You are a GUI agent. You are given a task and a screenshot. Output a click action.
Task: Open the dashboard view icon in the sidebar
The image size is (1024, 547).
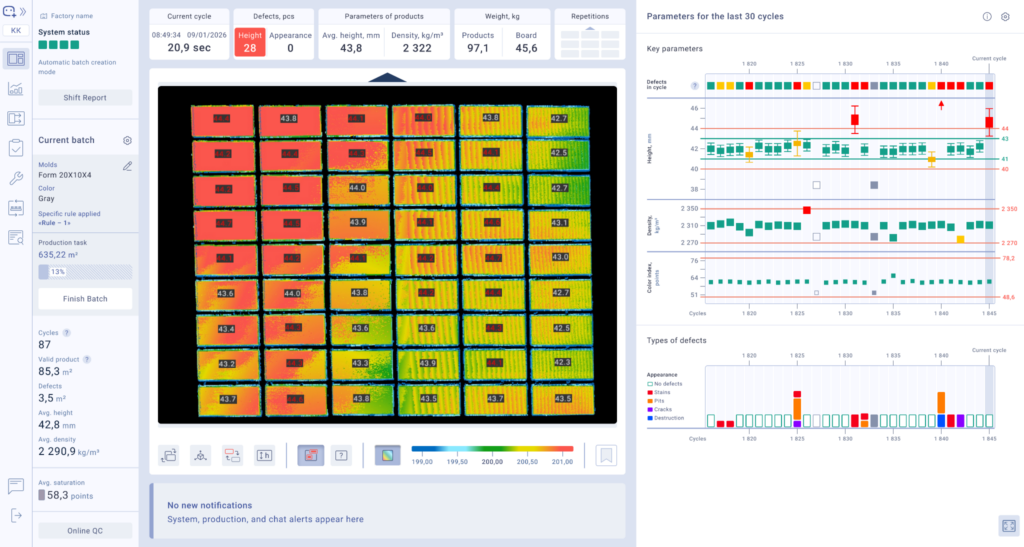coord(16,59)
